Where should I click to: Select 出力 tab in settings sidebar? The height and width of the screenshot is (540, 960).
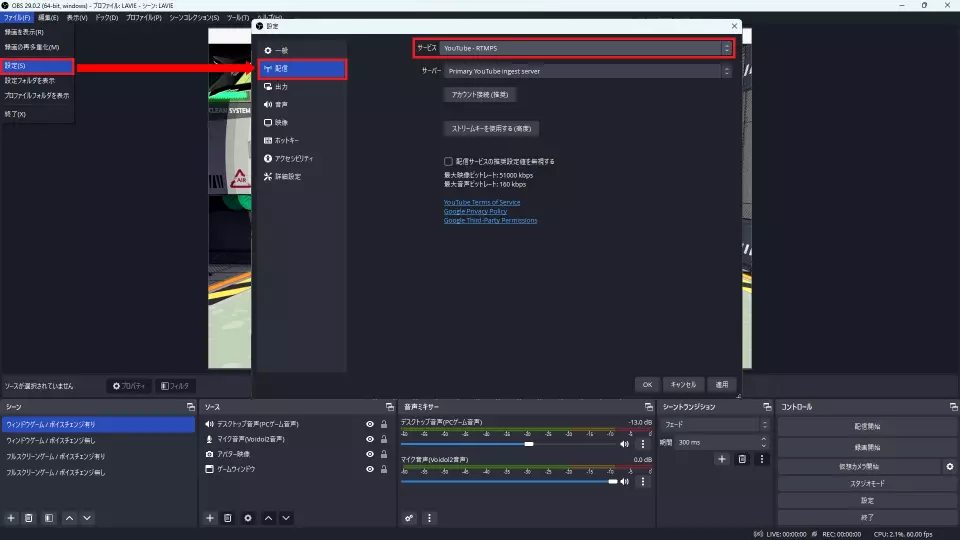click(302, 87)
